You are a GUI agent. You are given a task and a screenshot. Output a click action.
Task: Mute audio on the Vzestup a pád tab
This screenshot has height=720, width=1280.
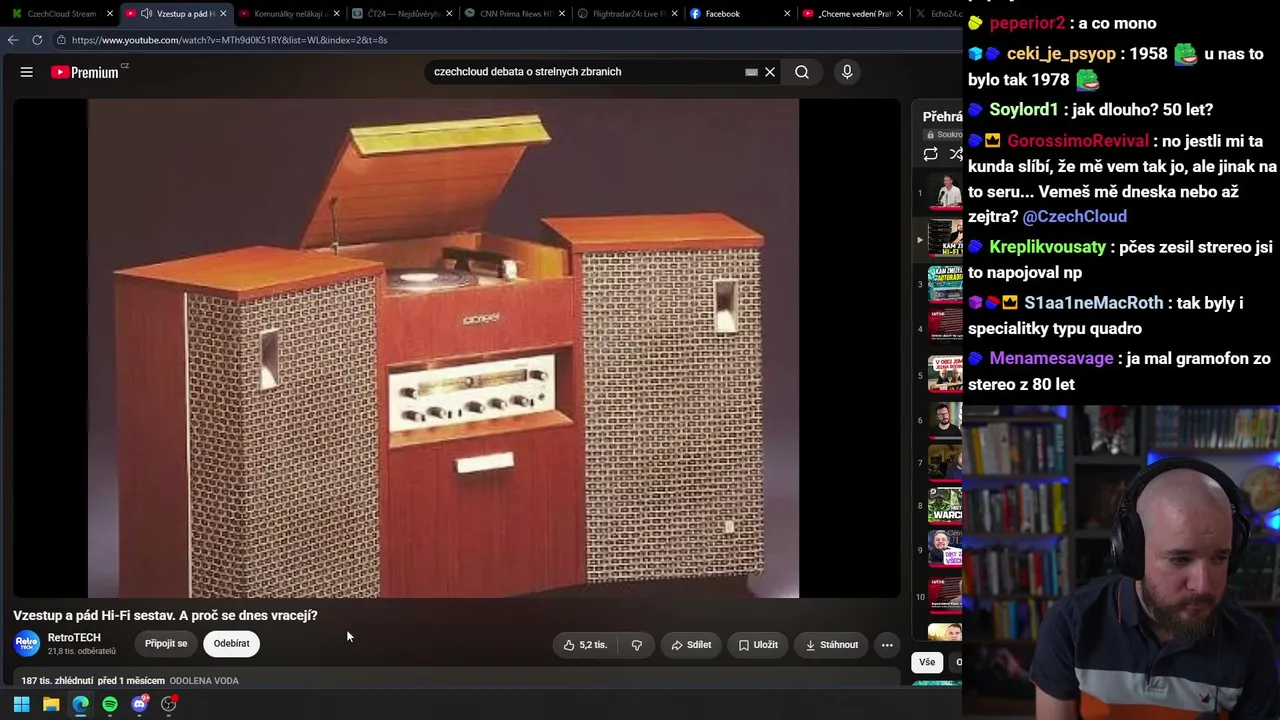pyautogui.click(x=146, y=14)
